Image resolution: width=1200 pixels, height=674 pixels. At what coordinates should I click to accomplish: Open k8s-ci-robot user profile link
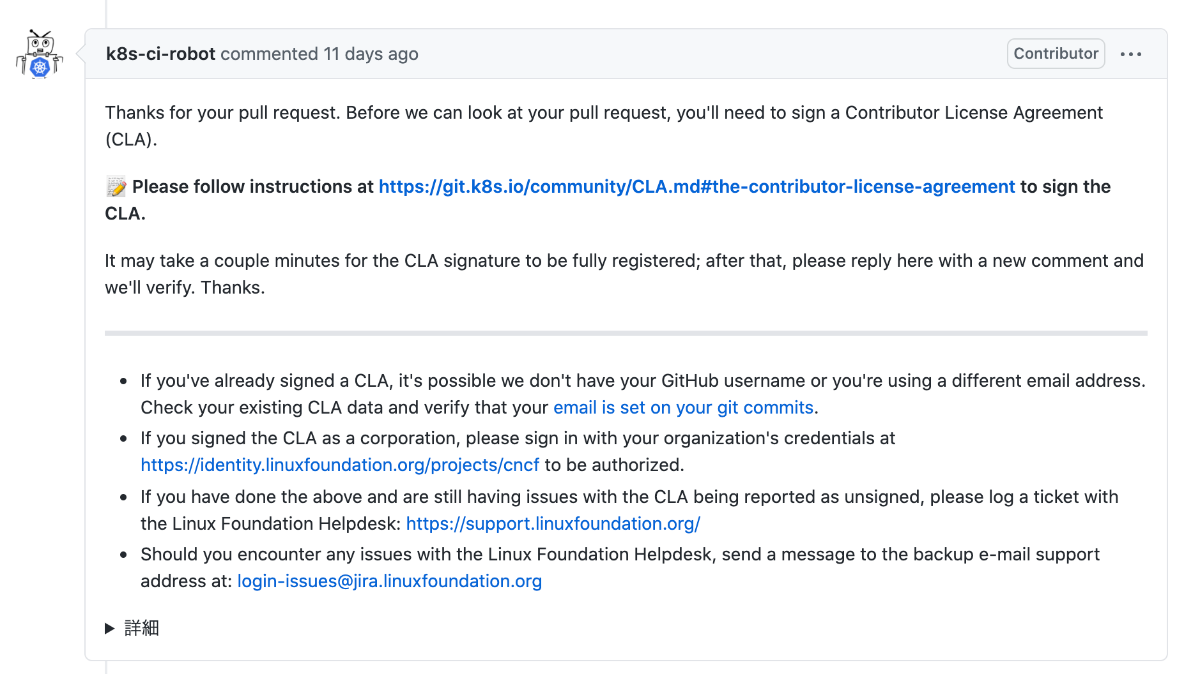(161, 54)
